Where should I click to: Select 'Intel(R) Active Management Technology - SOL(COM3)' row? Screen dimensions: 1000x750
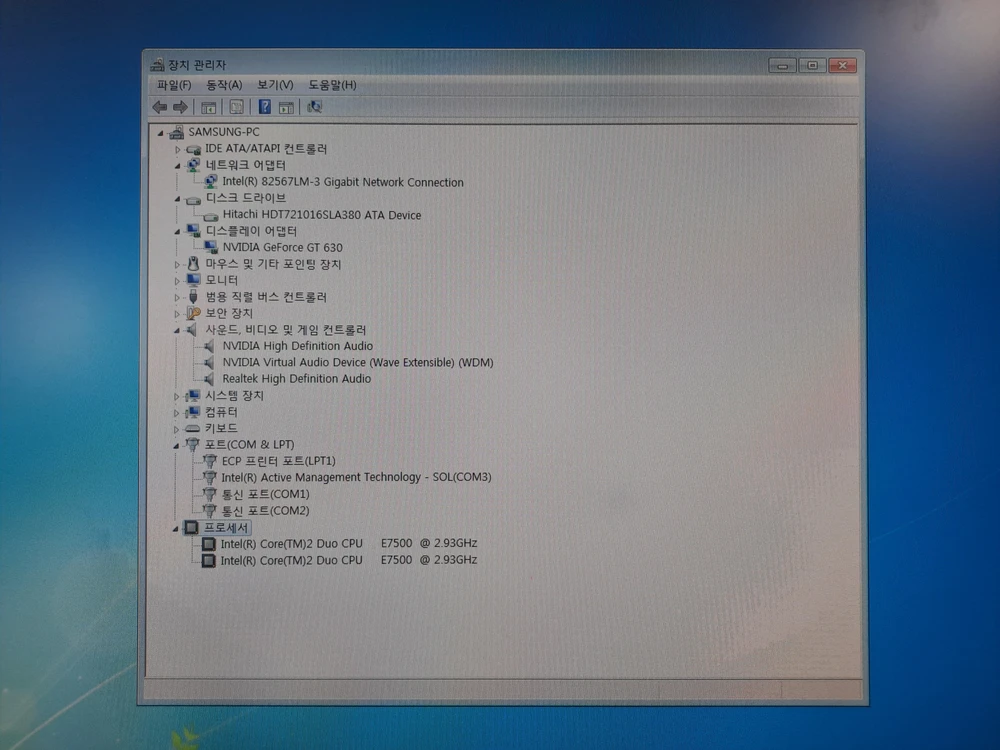tap(346, 477)
